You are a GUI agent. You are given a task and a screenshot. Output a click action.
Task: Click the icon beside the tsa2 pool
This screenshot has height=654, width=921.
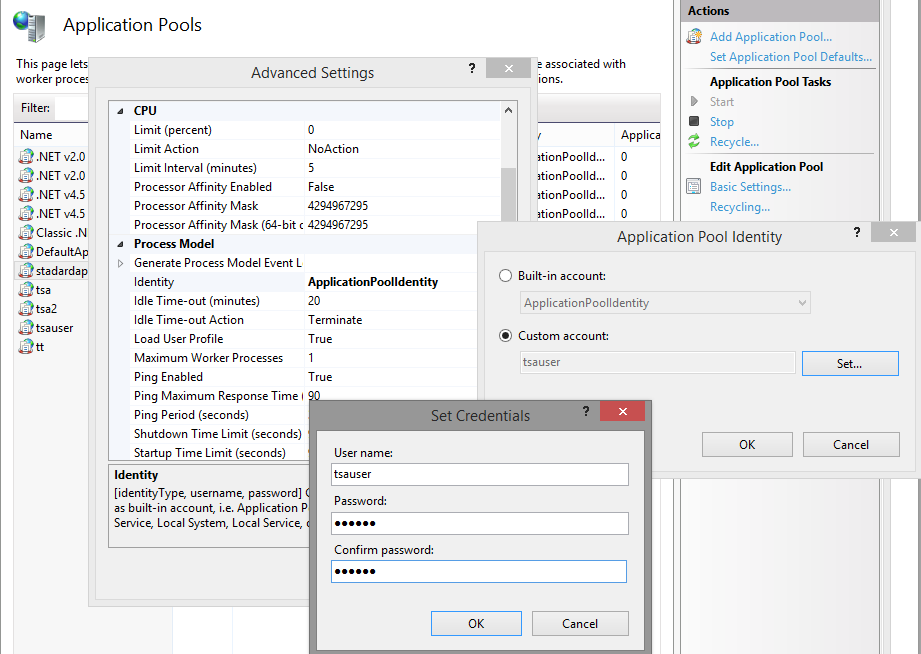(x=26, y=308)
